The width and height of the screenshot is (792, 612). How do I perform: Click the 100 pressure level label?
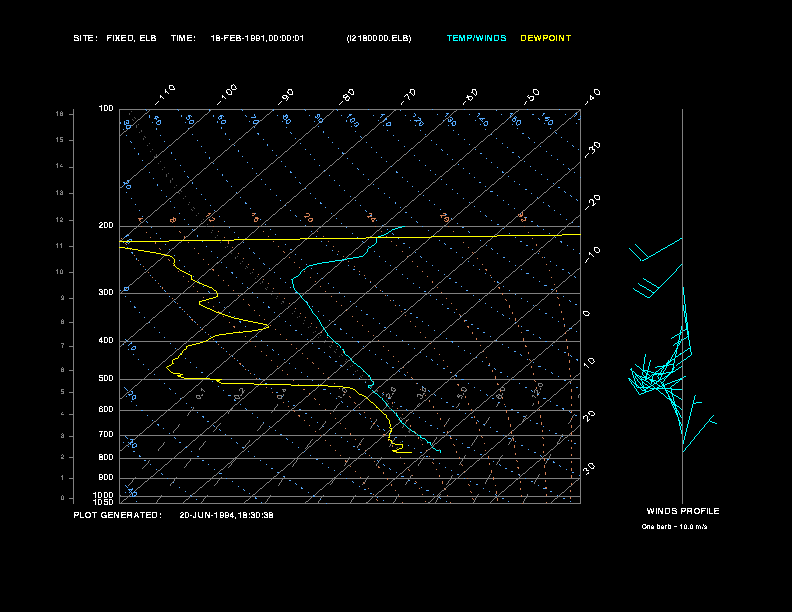tap(106, 109)
